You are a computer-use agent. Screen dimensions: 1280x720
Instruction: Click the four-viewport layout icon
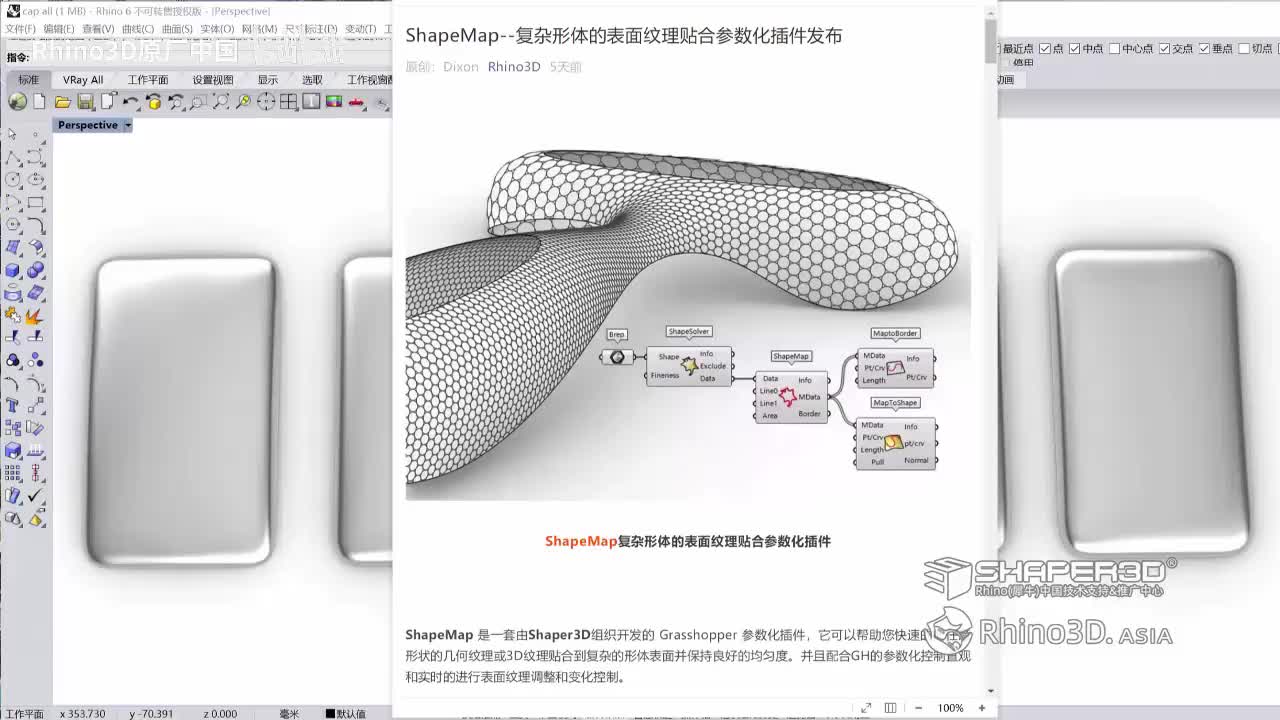[289, 101]
